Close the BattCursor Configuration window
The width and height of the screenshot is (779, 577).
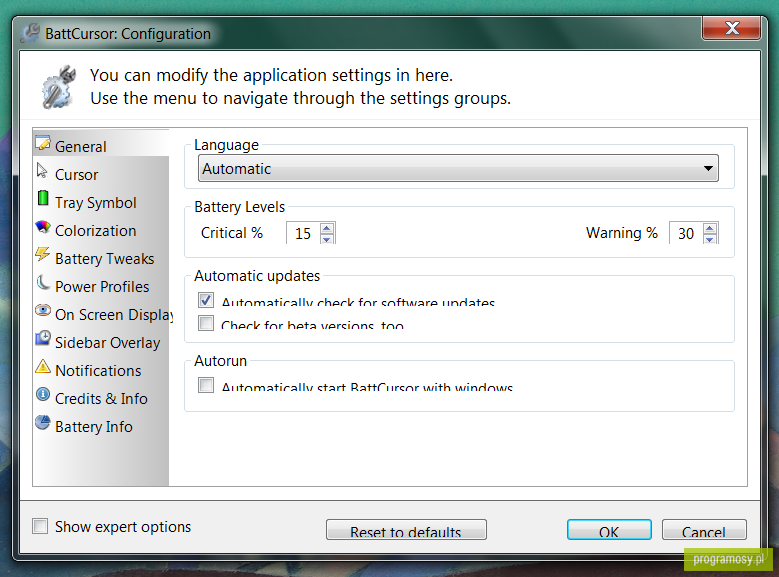(x=731, y=28)
